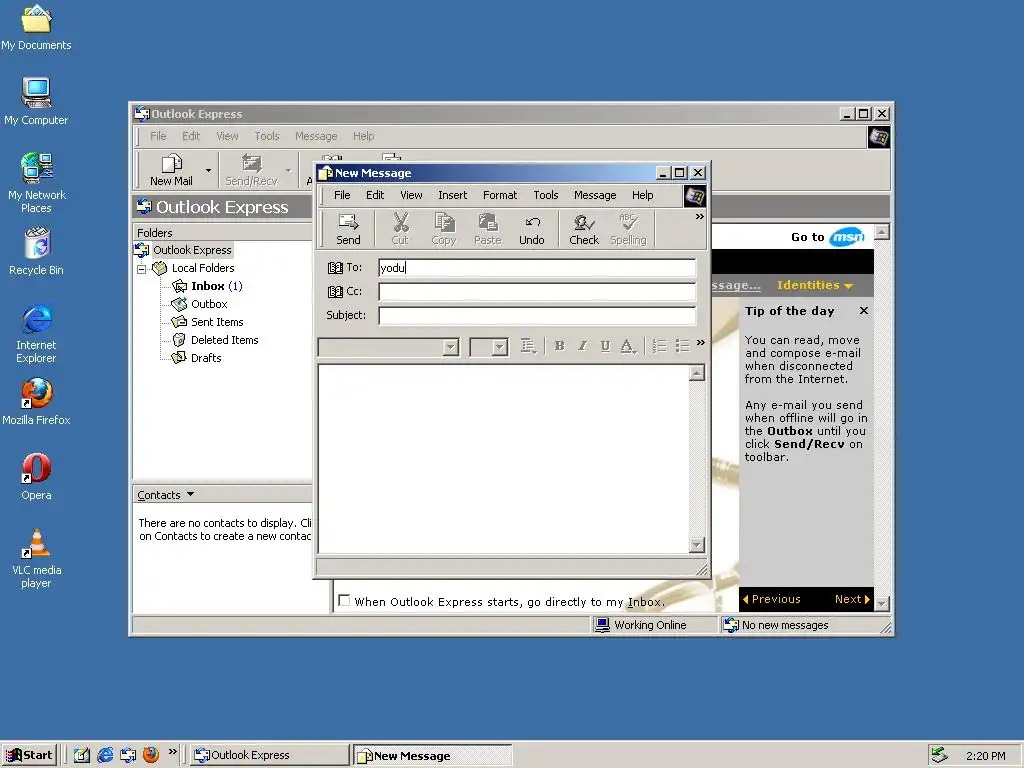
Task: Click Go to msn link
Action: pos(827,237)
